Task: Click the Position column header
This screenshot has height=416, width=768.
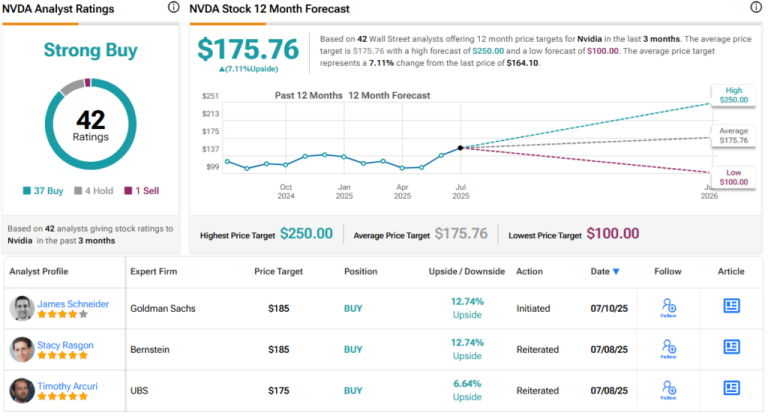Action: coord(360,271)
